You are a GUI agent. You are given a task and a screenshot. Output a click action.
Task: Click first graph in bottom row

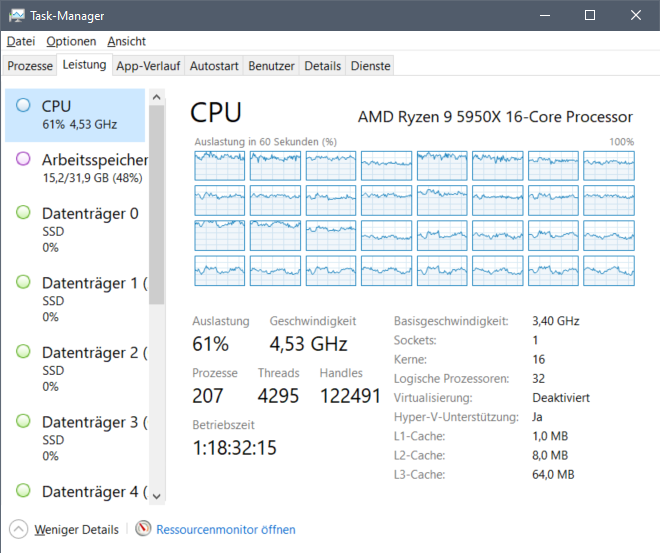pyautogui.click(x=219, y=271)
